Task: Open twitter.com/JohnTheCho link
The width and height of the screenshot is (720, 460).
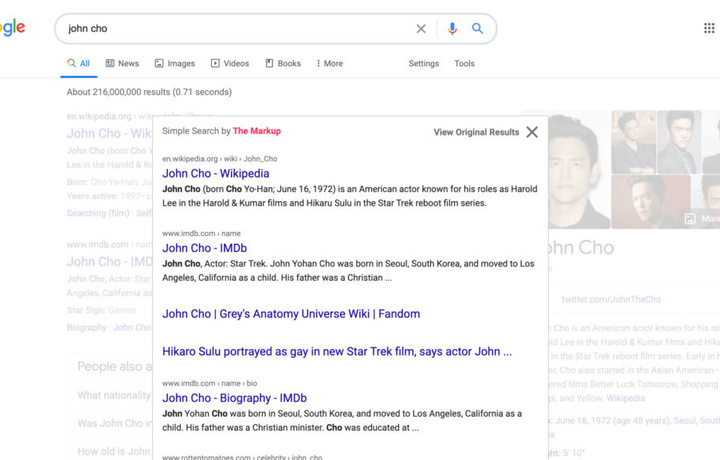Action: 611,299
